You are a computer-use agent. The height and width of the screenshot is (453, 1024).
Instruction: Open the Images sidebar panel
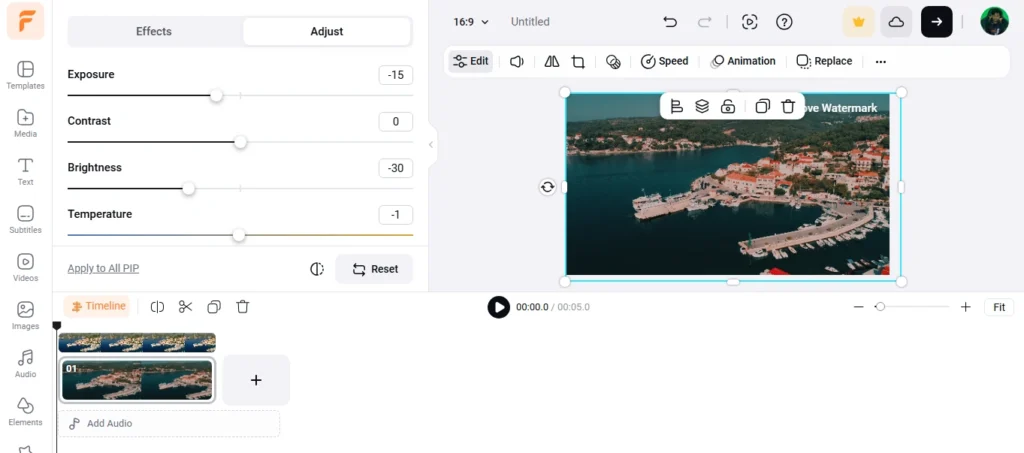25,315
